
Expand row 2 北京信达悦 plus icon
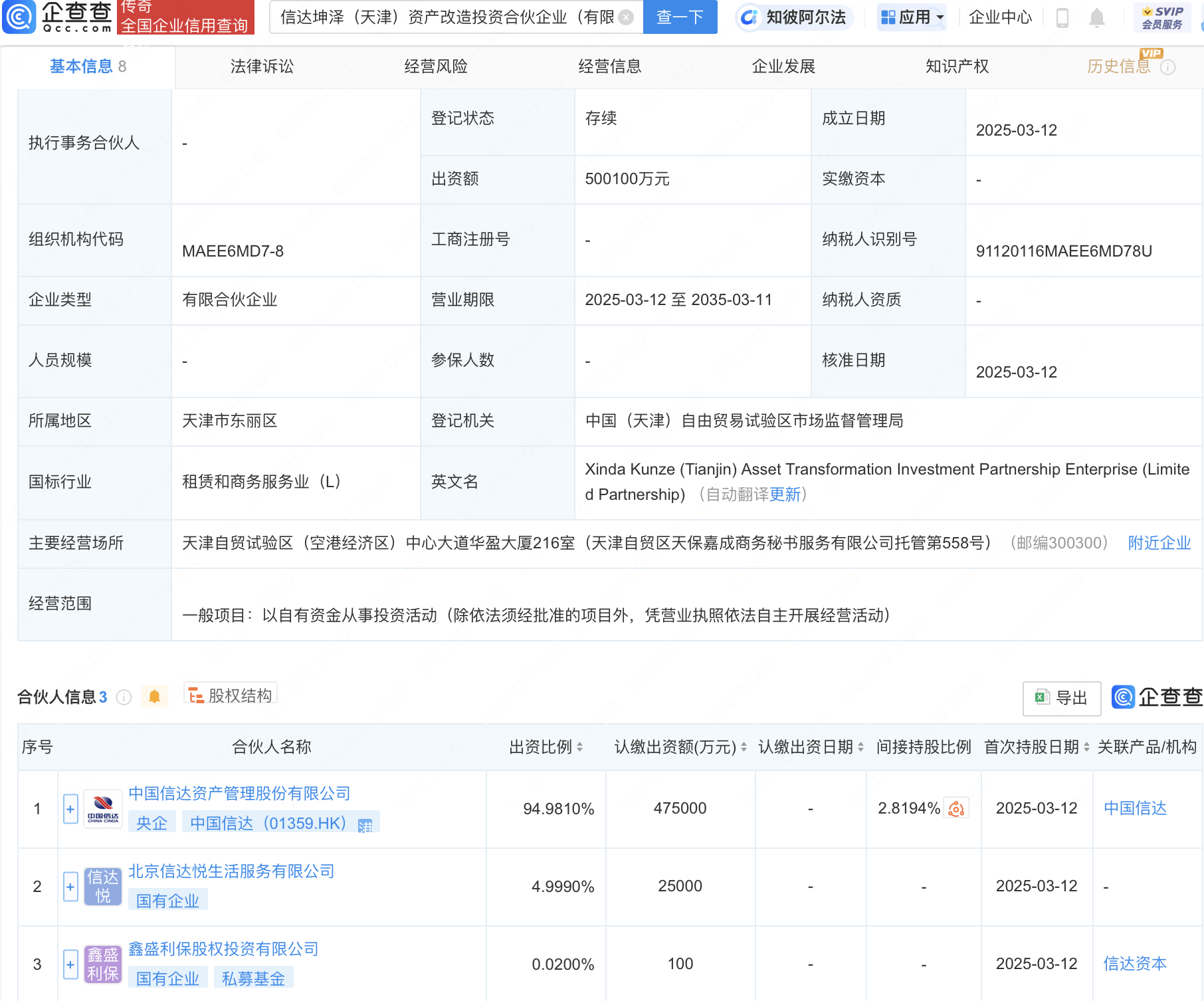click(70, 887)
